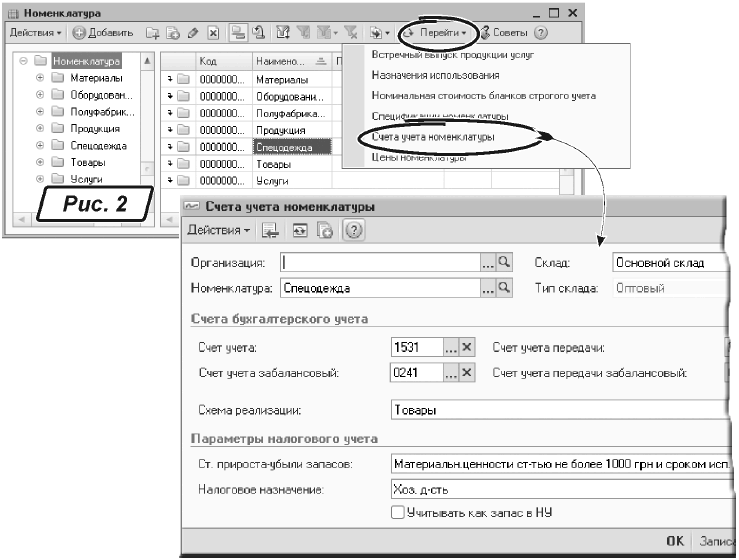This screenshot has width=739, height=560.
Task: Collapse the root Номенклатура tree node
Action: coord(24,62)
